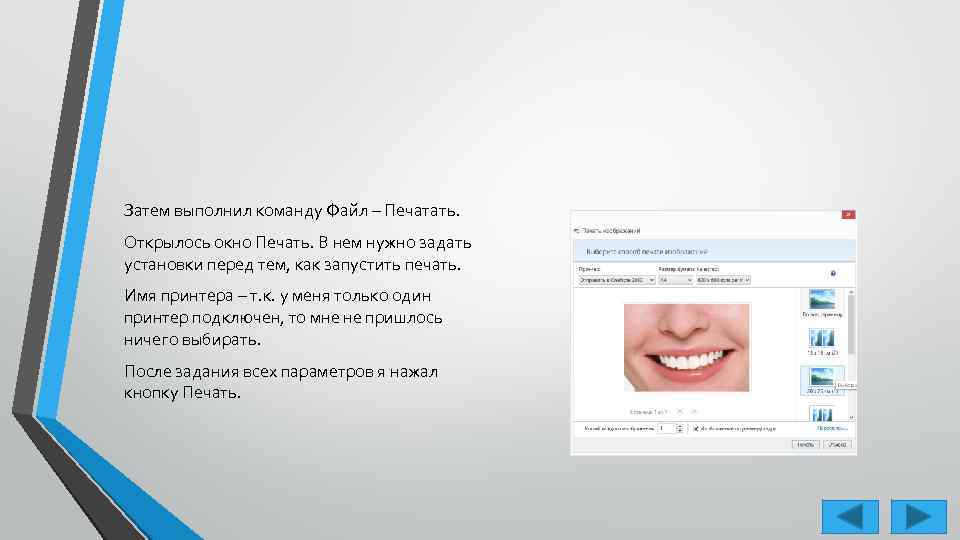The height and width of the screenshot is (540, 960).
Task: Click the scroll down arrow of layout list
Action: tap(851, 418)
